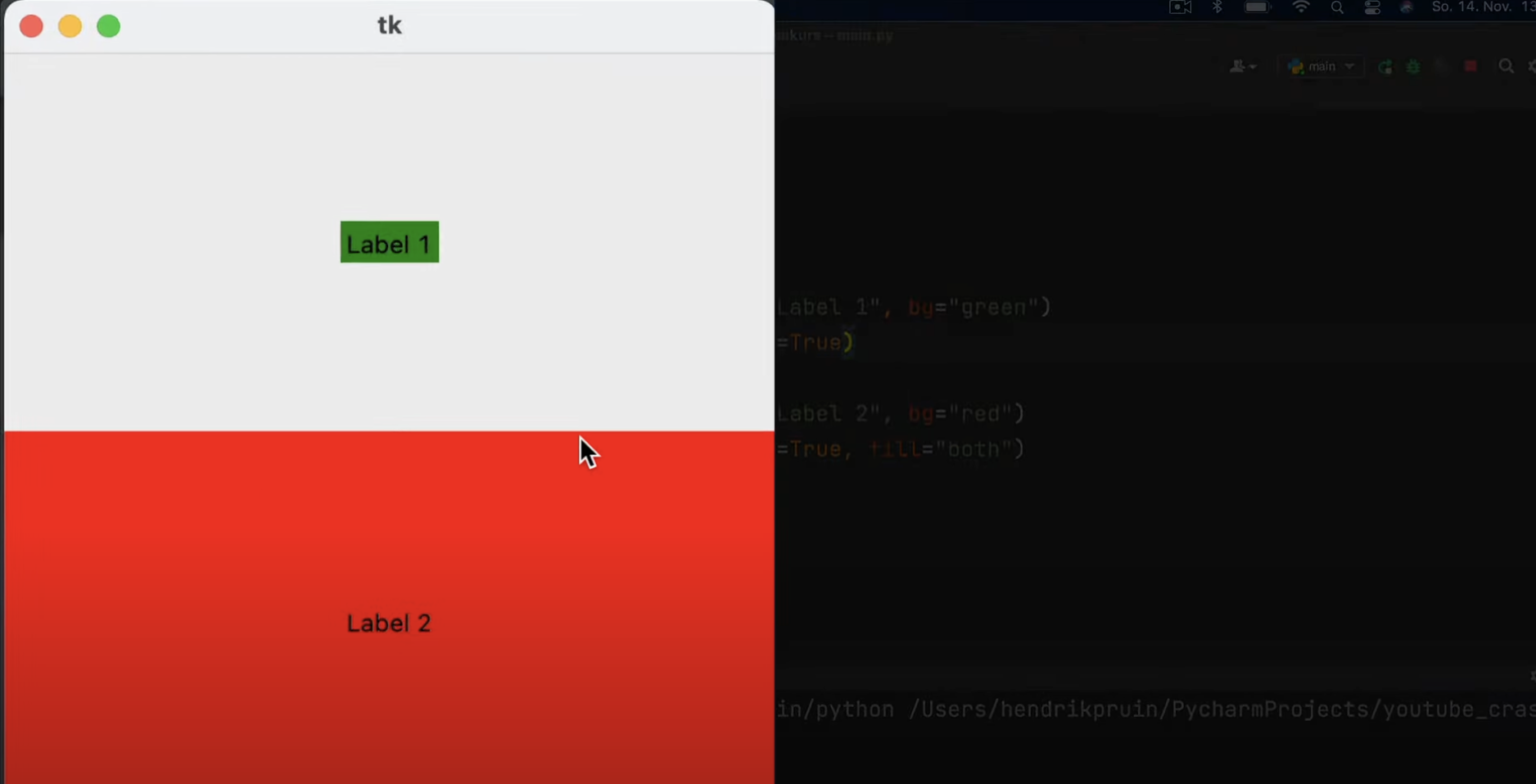The image size is (1536, 784).
Task: Click the green Label 1 element
Action: [389, 243]
